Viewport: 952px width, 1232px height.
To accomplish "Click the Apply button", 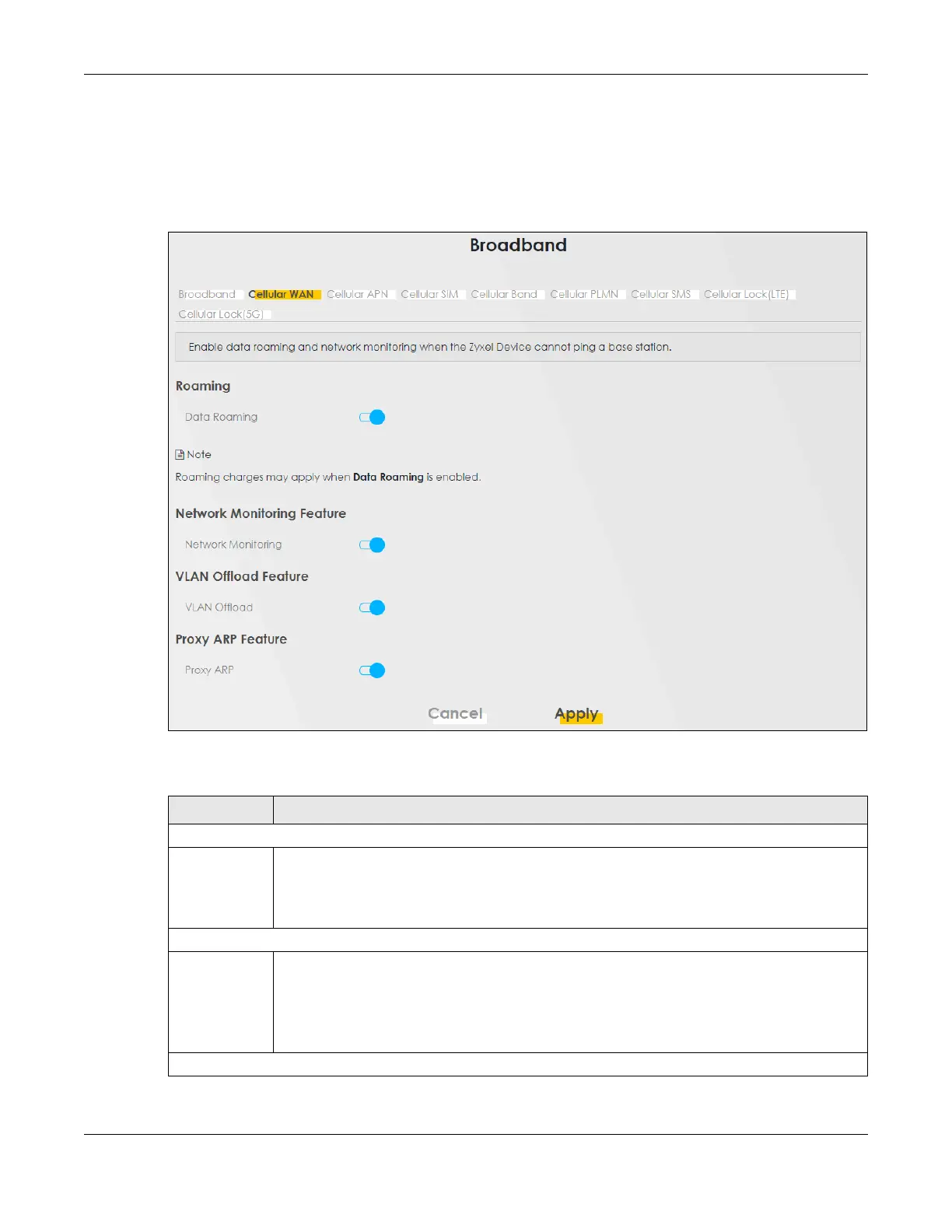I will pyautogui.click(x=577, y=714).
